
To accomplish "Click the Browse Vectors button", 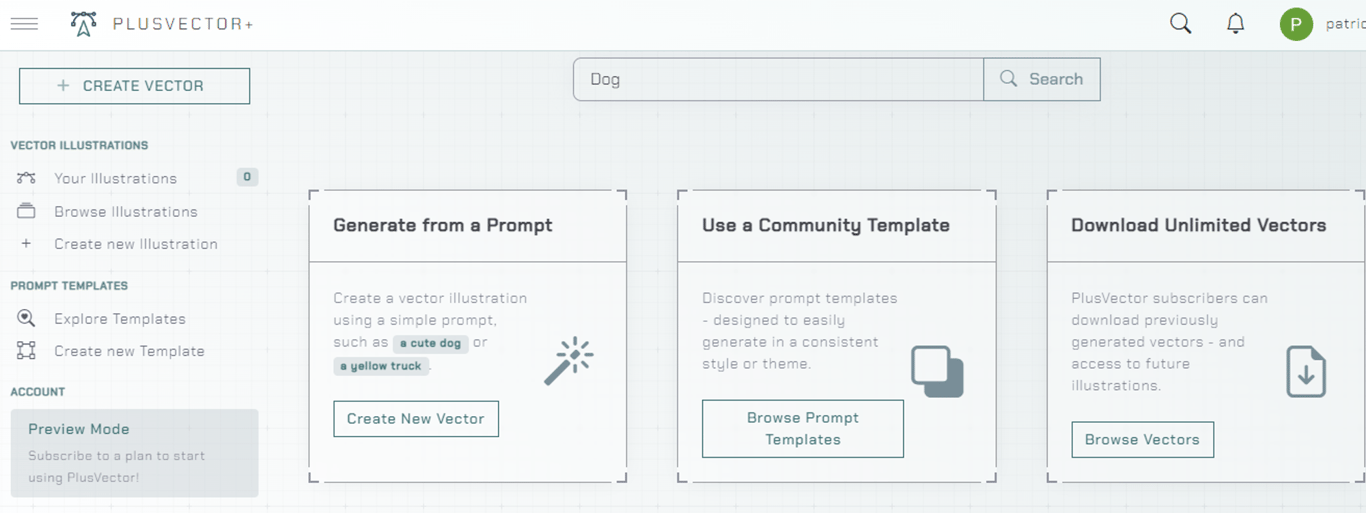I will tap(1142, 439).
